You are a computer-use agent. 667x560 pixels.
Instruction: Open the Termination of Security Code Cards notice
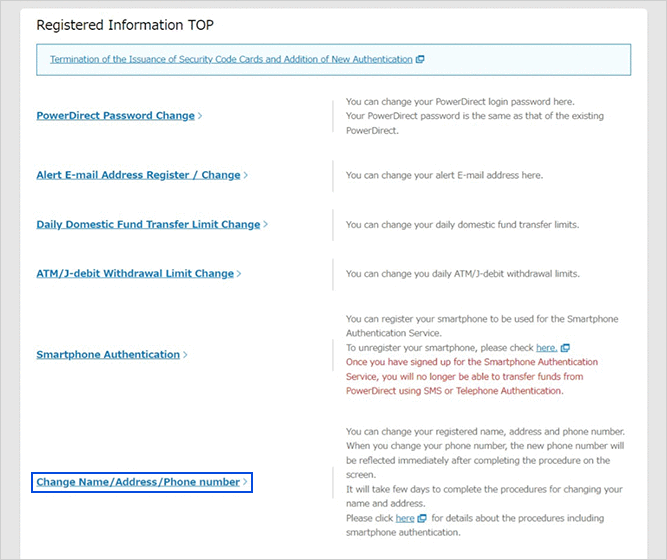point(231,59)
